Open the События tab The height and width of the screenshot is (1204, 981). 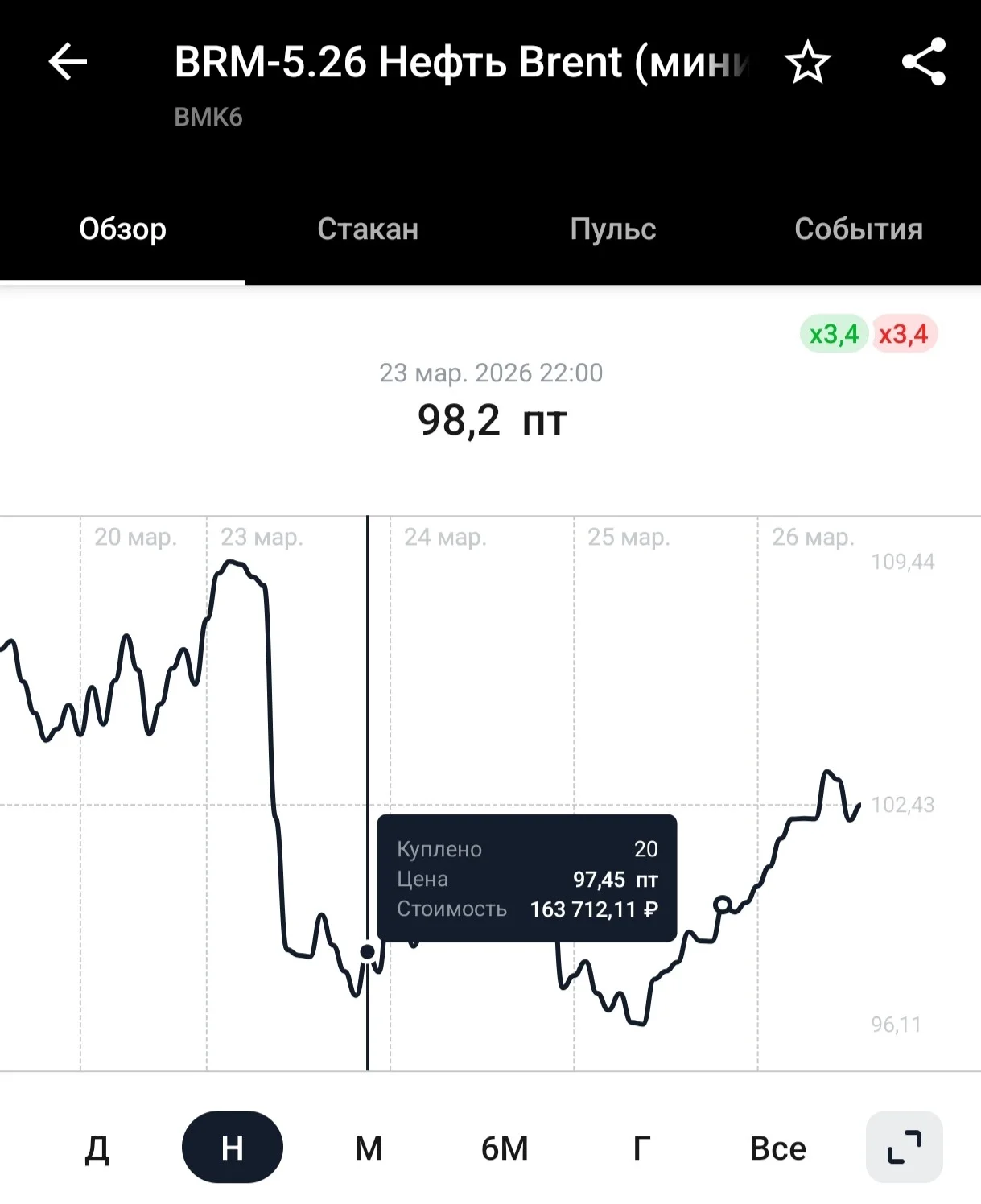(859, 229)
